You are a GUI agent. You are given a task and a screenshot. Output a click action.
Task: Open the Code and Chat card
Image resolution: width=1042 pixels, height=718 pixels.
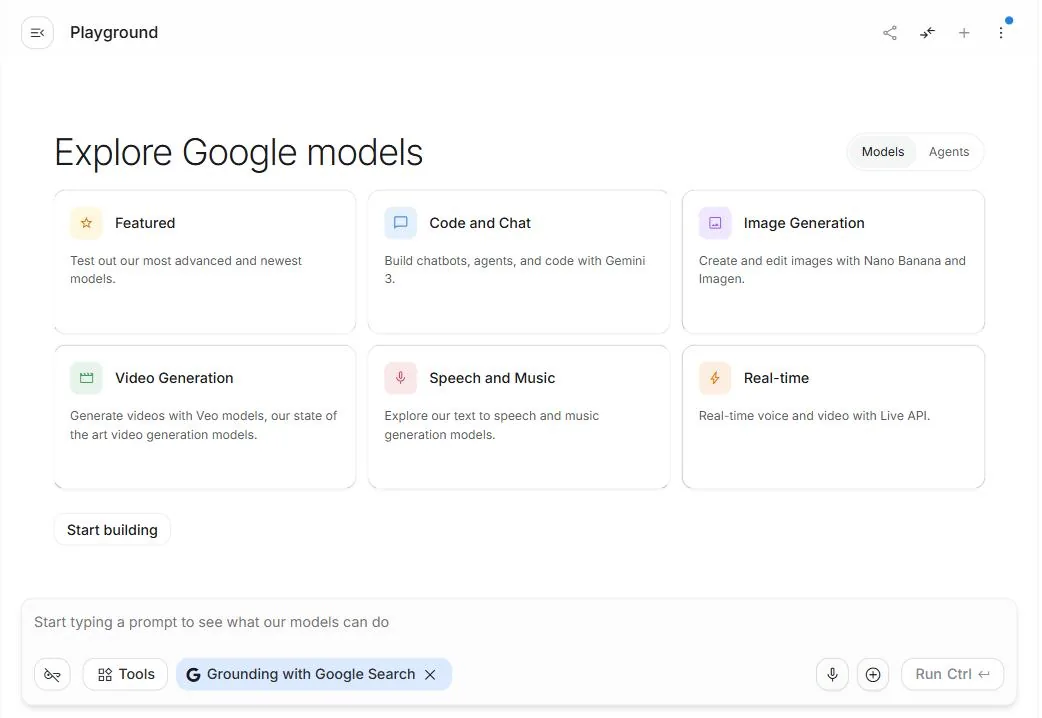tap(519, 262)
